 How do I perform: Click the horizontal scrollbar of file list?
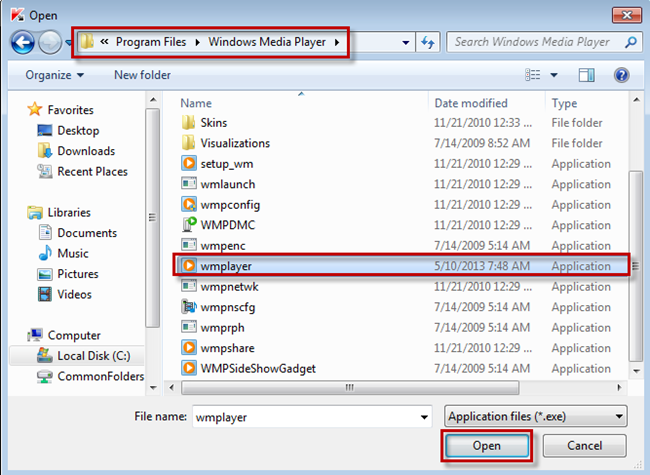tap(350, 388)
